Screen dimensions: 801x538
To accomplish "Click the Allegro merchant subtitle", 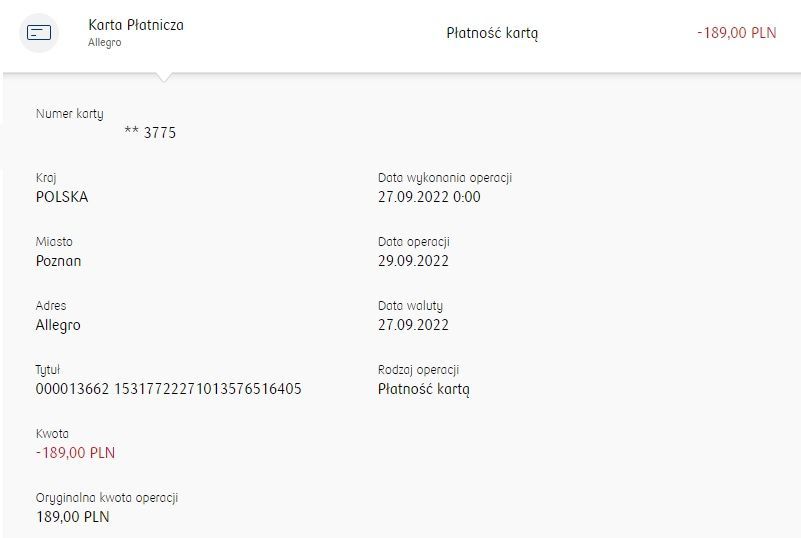I will [105, 42].
